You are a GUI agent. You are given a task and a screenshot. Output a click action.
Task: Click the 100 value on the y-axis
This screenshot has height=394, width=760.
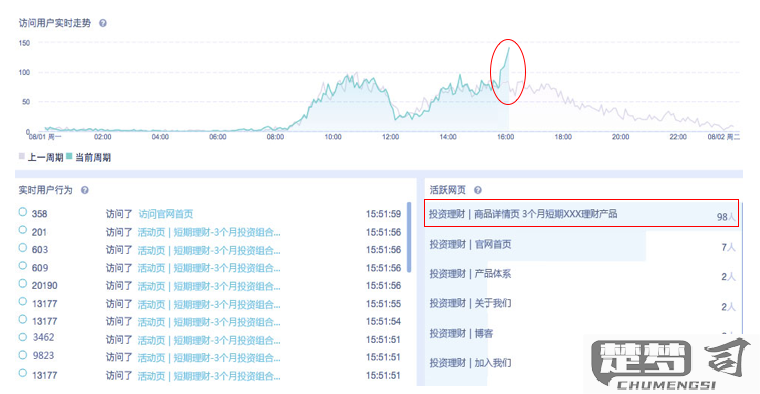tap(24, 73)
